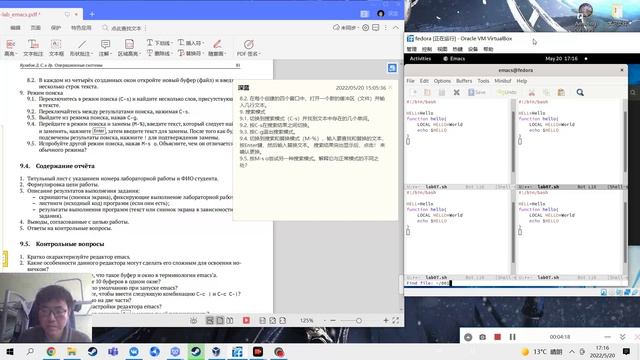This screenshot has height=360, width=640.
Task: Open Chrome from the Windows taskbar
Action: click(x=51, y=351)
